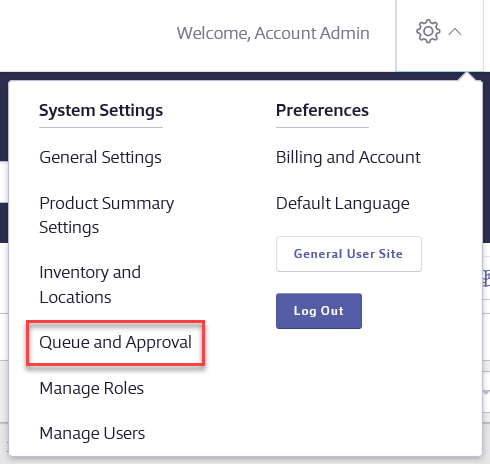Switch to the General User Site
Viewport: 490px width, 464px height.
pyautogui.click(x=349, y=254)
